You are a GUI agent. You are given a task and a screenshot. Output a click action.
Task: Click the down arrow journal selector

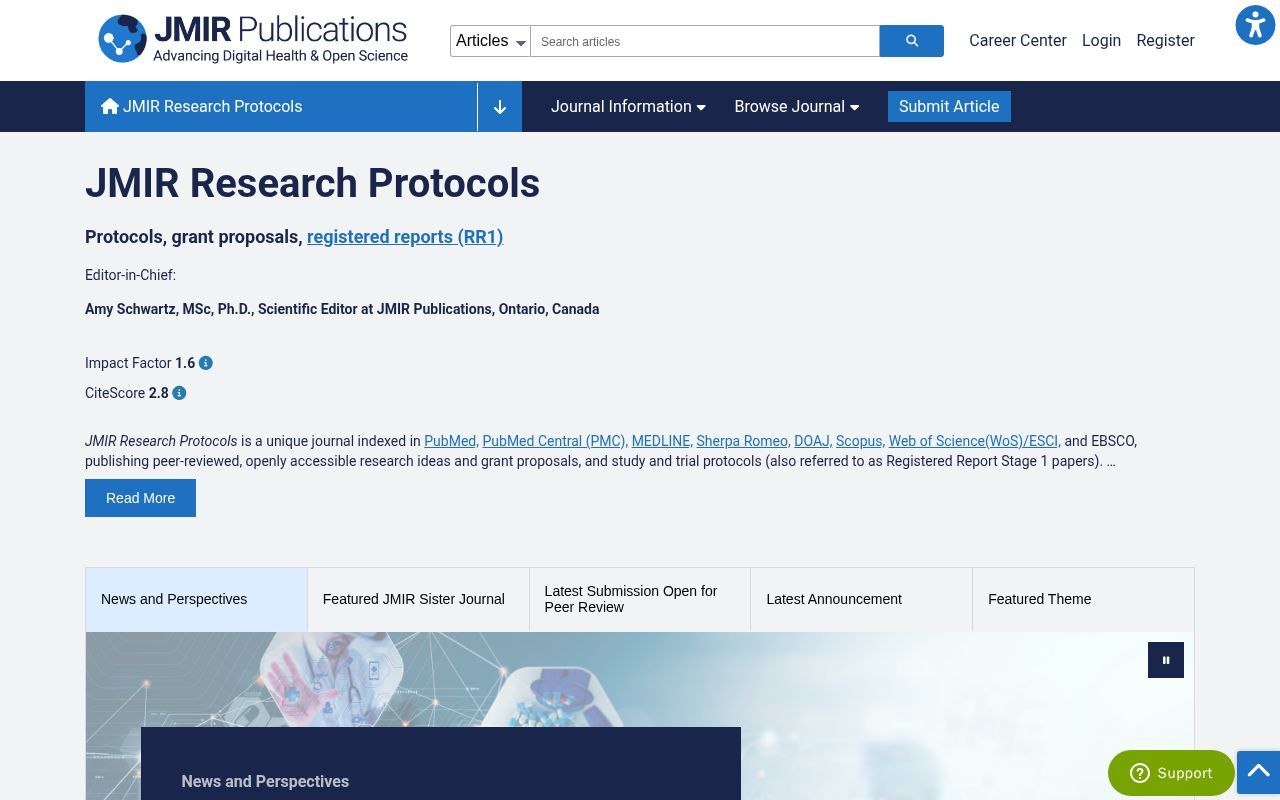(x=500, y=107)
